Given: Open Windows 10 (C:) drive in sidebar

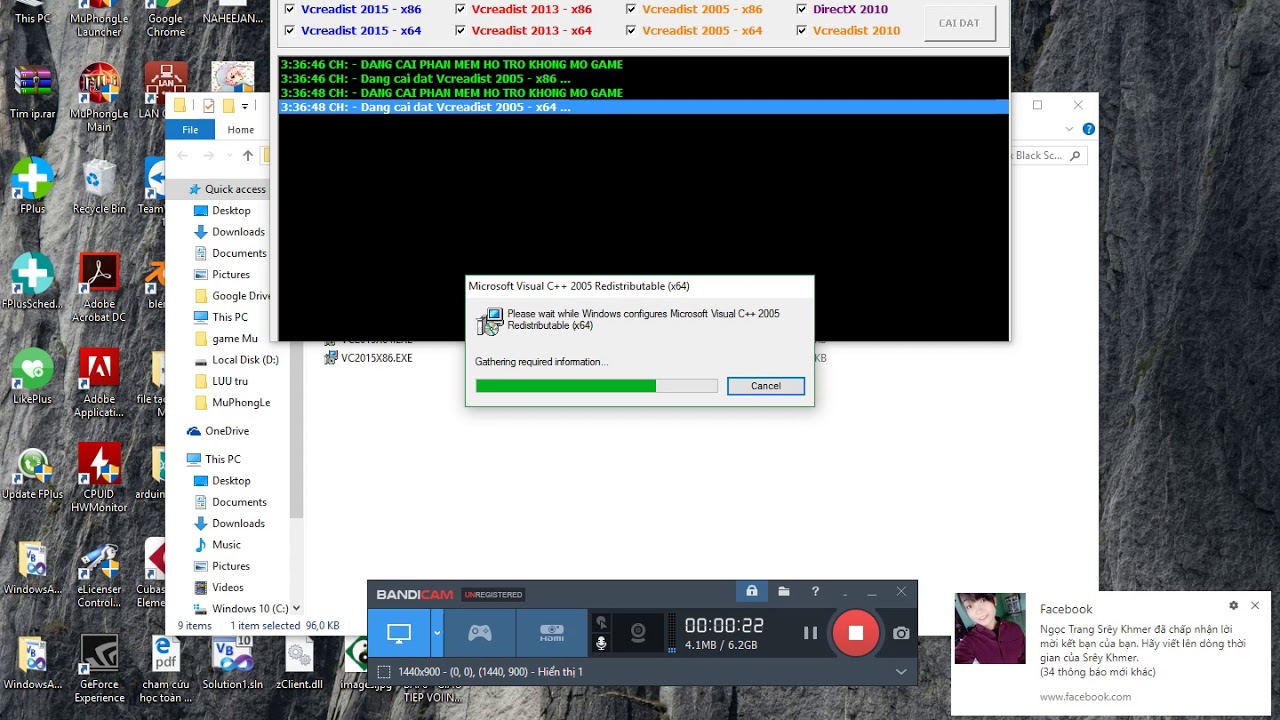Looking at the screenshot, I should pos(249,608).
